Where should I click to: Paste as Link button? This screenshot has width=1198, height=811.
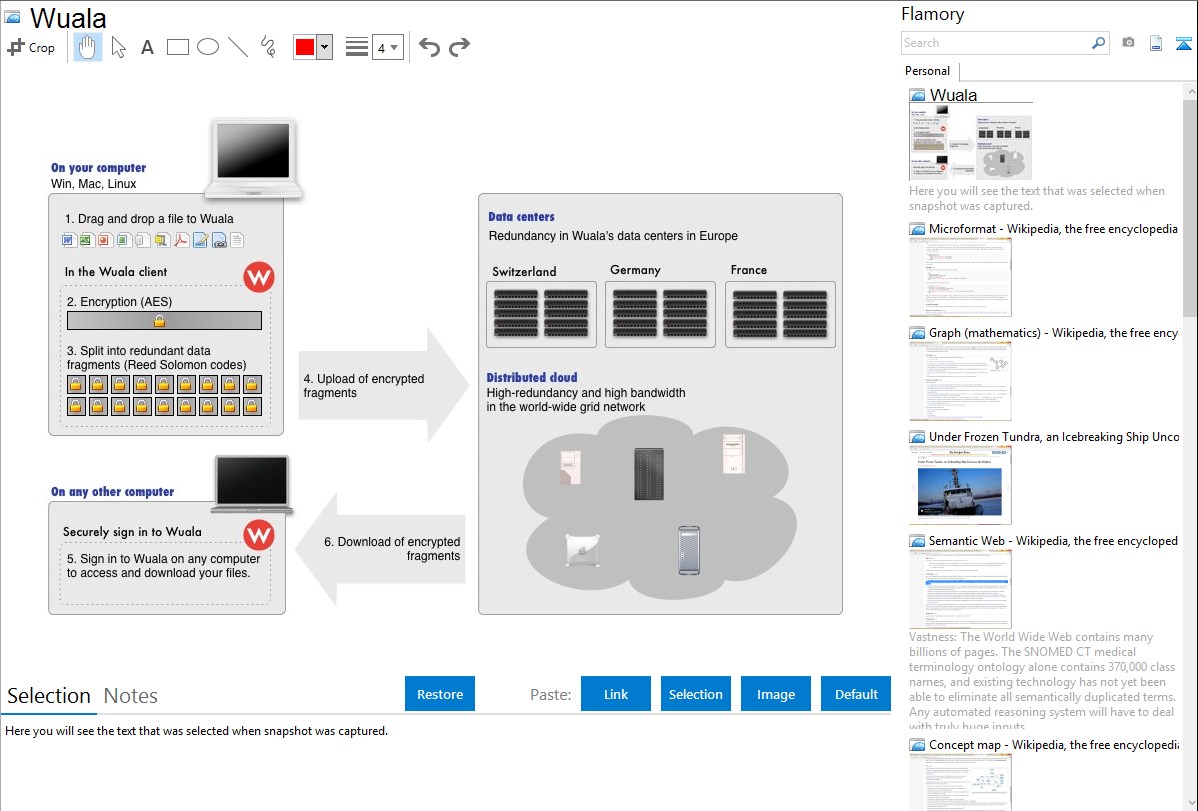pyautogui.click(x=616, y=694)
